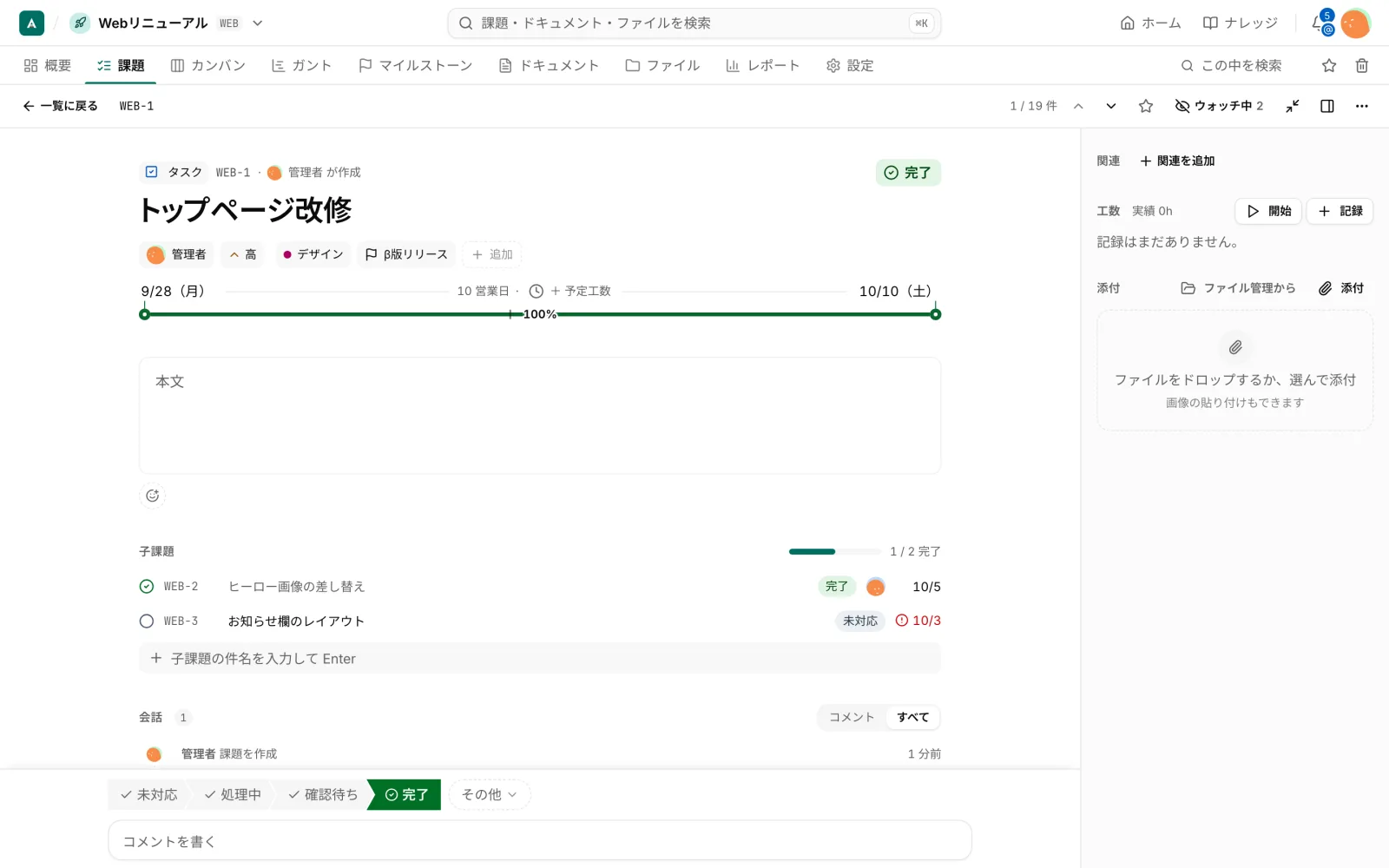Favorite issue WEB-1 with the star icon
This screenshot has height=868, width=1389.
point(1146,106)
